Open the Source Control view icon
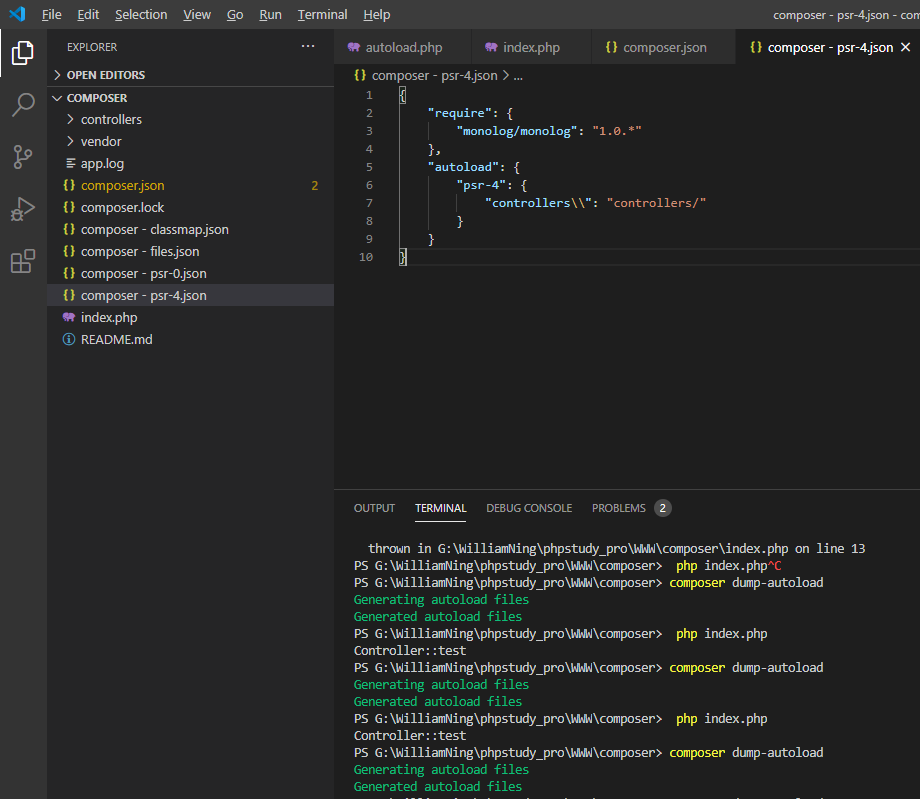Screen dimensions: 920x799 coord(22,157)
